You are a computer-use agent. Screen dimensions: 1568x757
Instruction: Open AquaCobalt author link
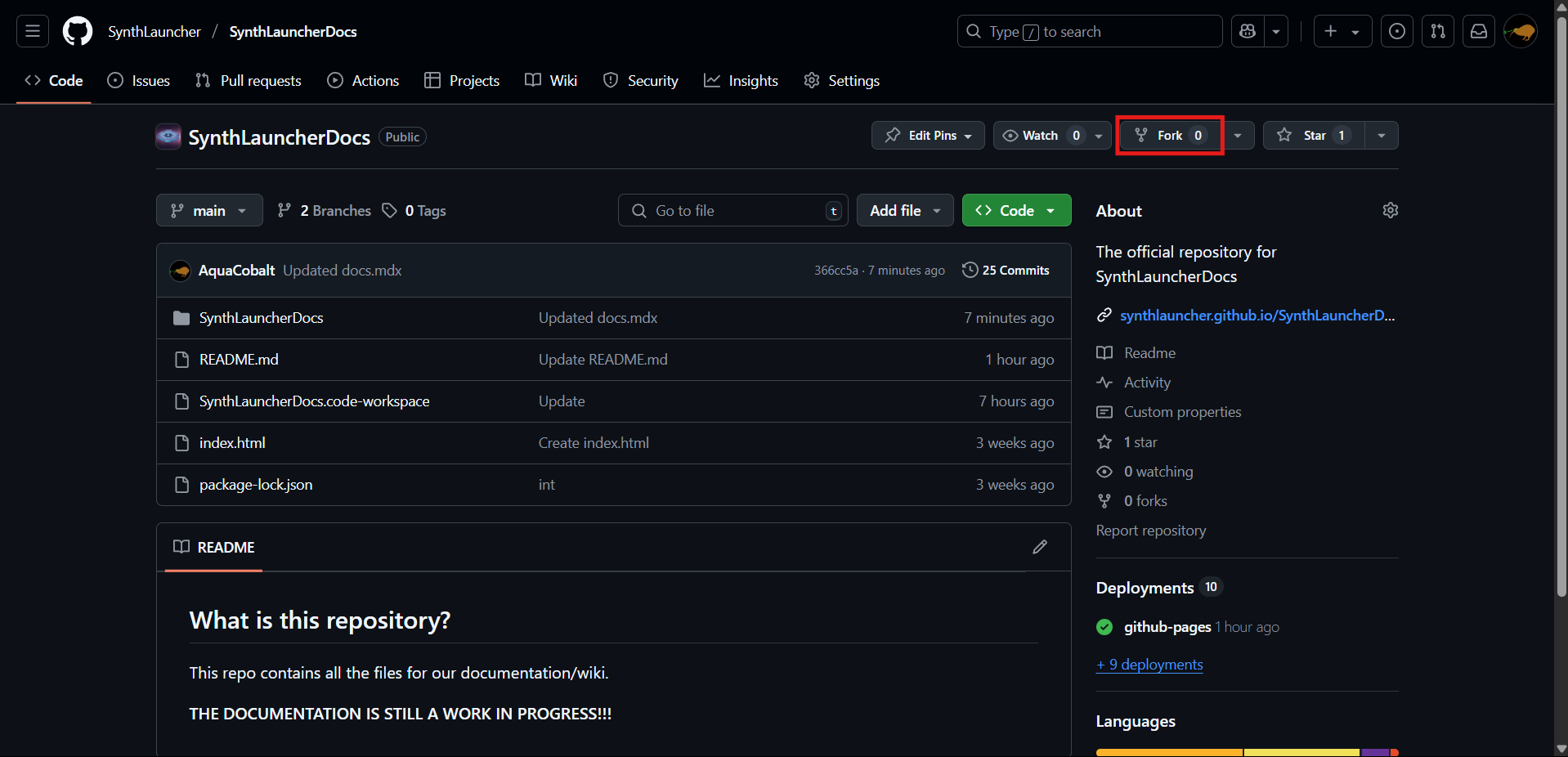pyautogui.click(x=236, y=271)
